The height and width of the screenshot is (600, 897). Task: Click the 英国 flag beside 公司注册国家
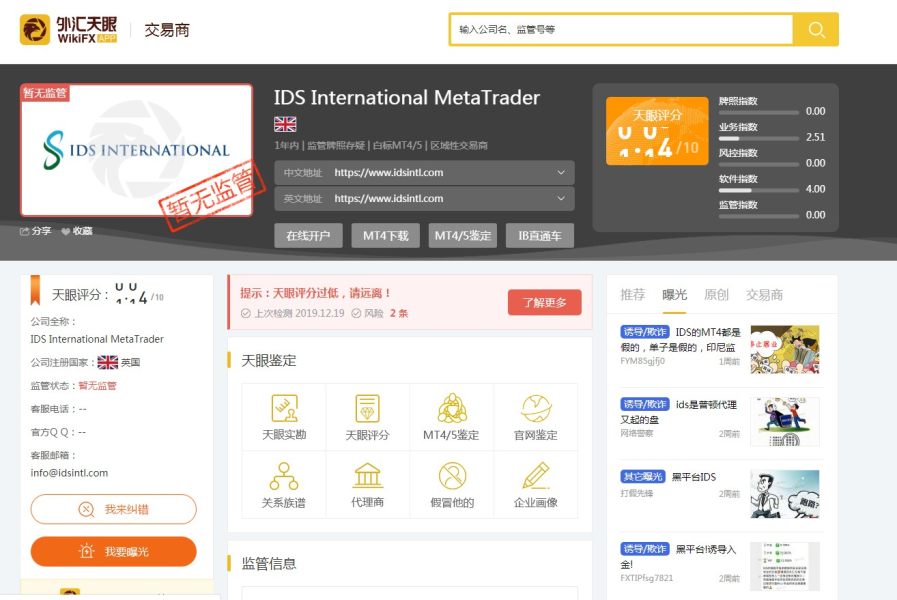point(108,362)
